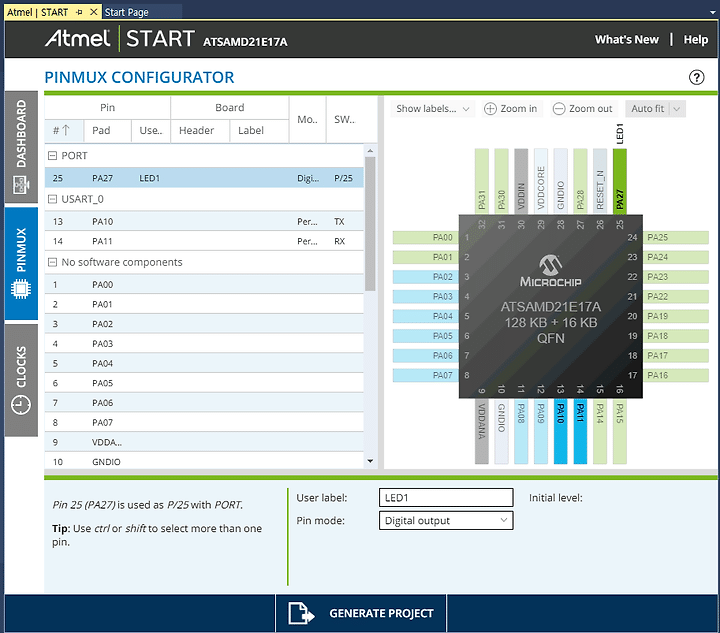Open the Show labels dropdown
This screenshot has width=720, height=633.
coord(433,109)
